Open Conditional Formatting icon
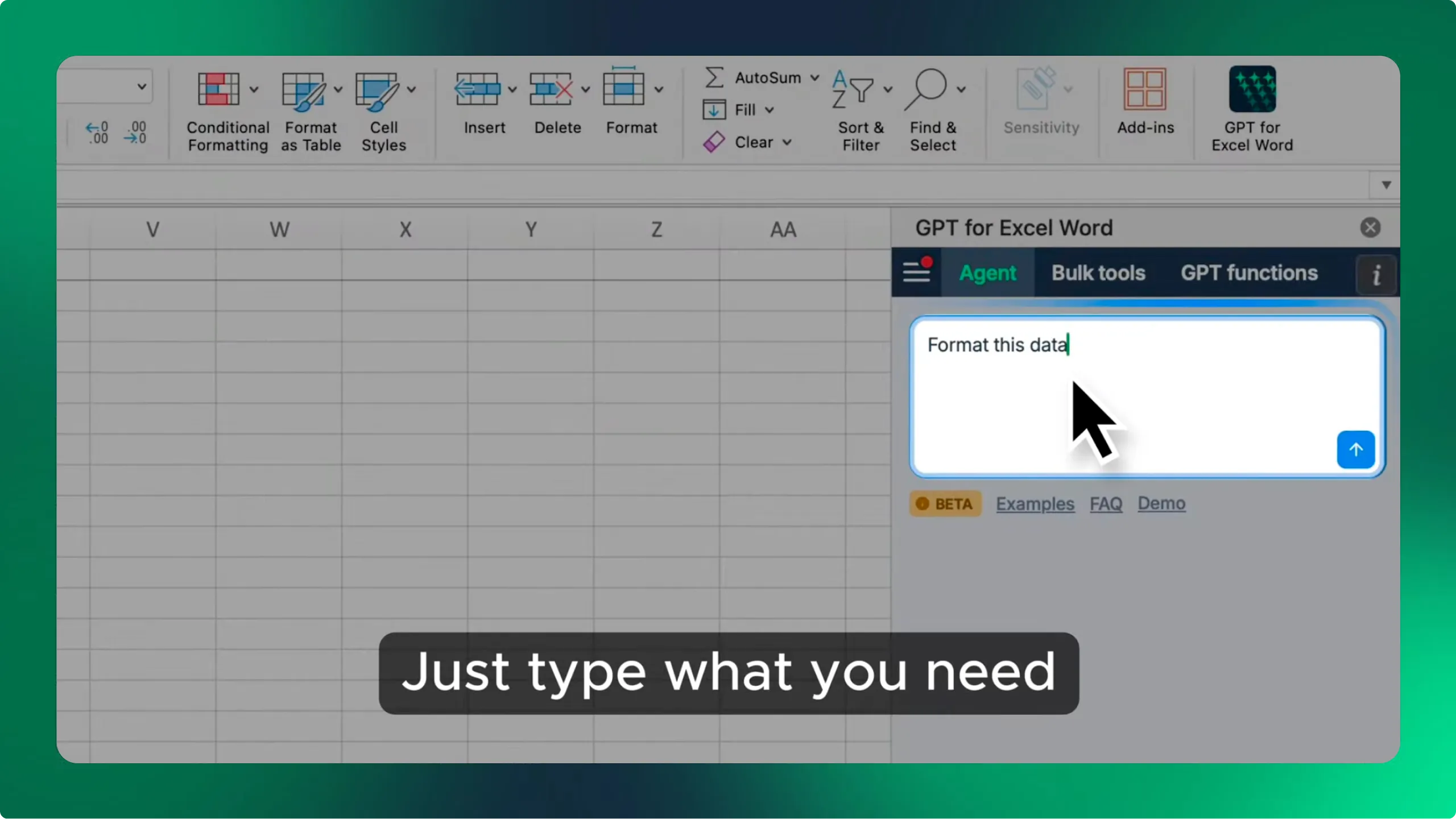The image size is (1456, 819). (218, 89)
